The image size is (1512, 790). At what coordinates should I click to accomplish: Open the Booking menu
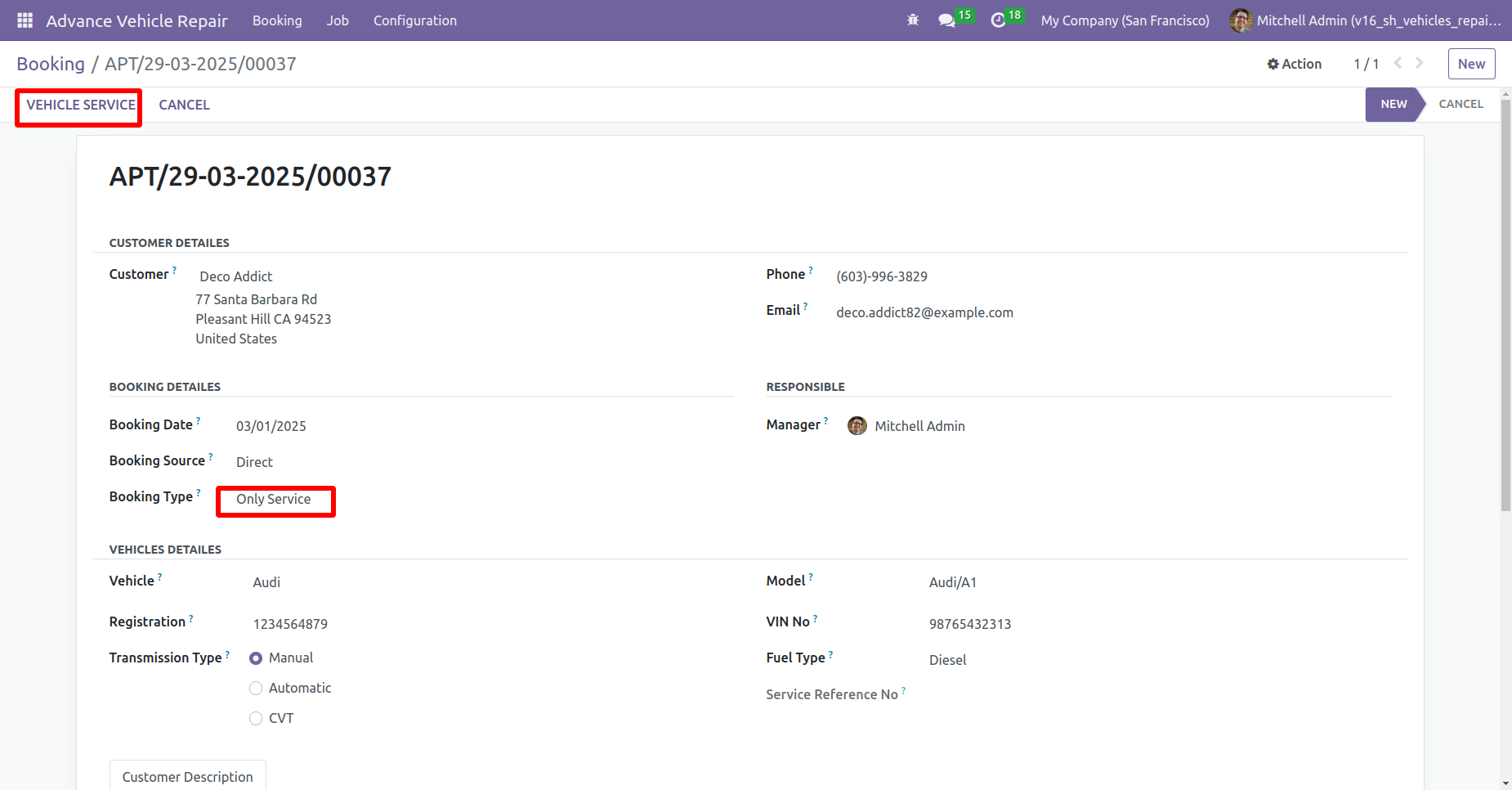[x=277, y=20]
